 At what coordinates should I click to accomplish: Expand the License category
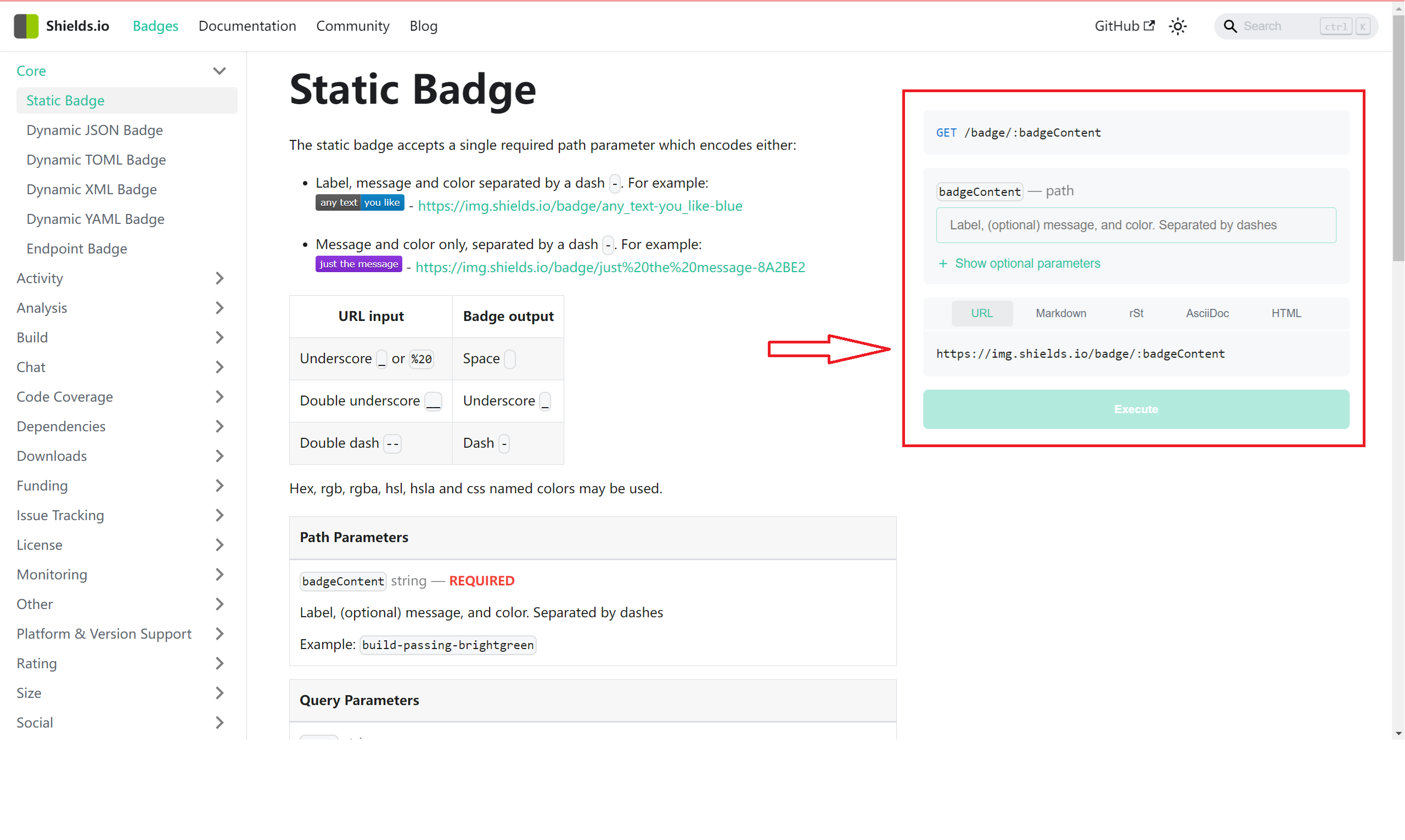pos(219,545)
